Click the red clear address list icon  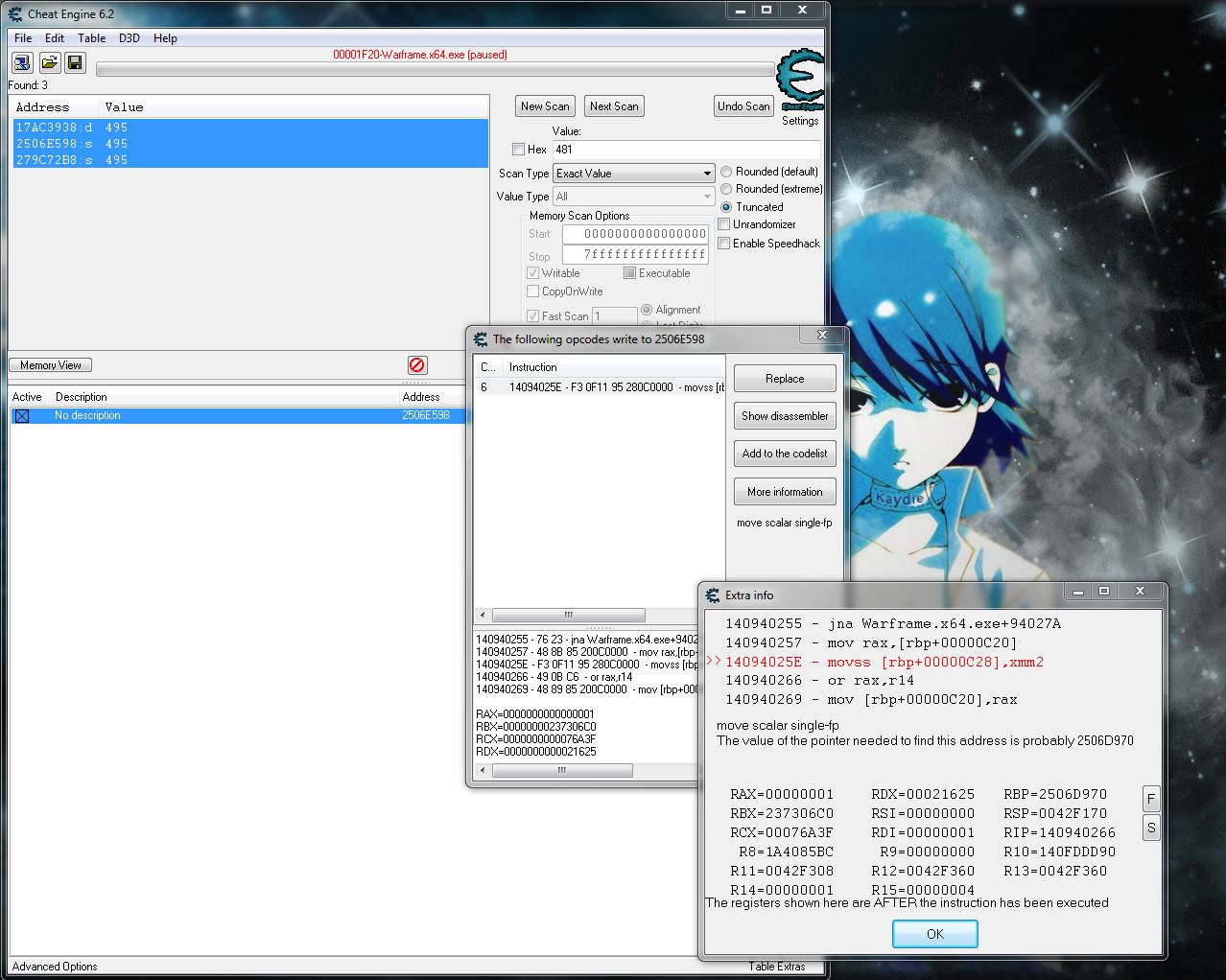point(417,365)
